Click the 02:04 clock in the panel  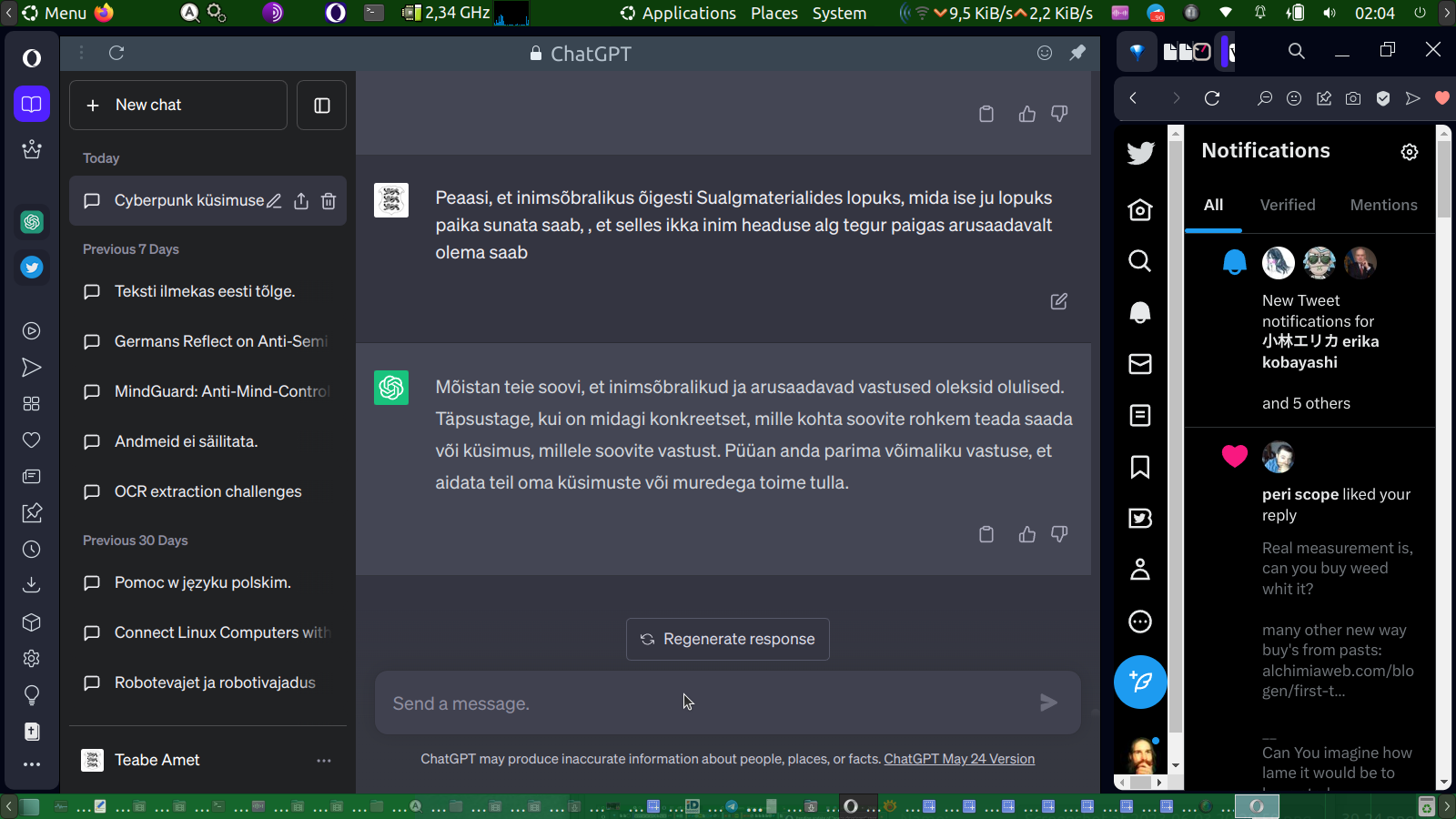coord(1374,14)
